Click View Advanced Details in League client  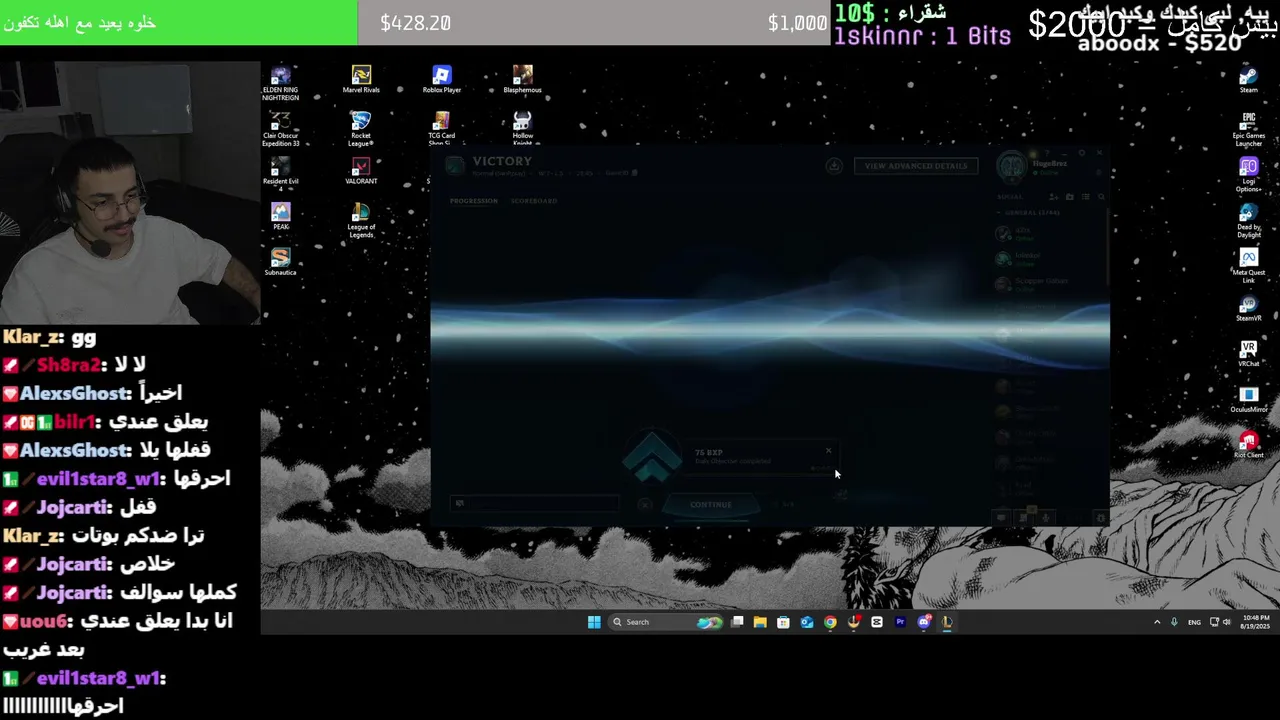pyautogui.click(x=916, y=166)
